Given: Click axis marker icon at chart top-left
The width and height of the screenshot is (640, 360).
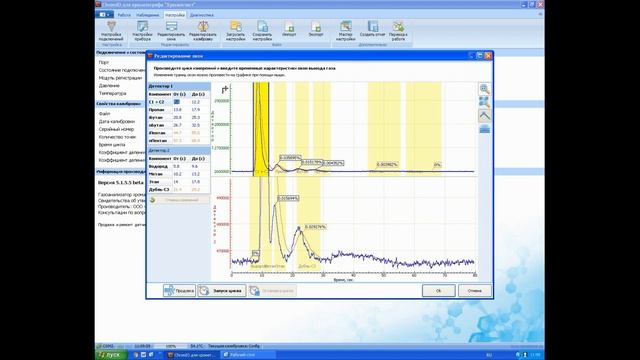Looking at the screenshot, I should click(x=224, y=89).
